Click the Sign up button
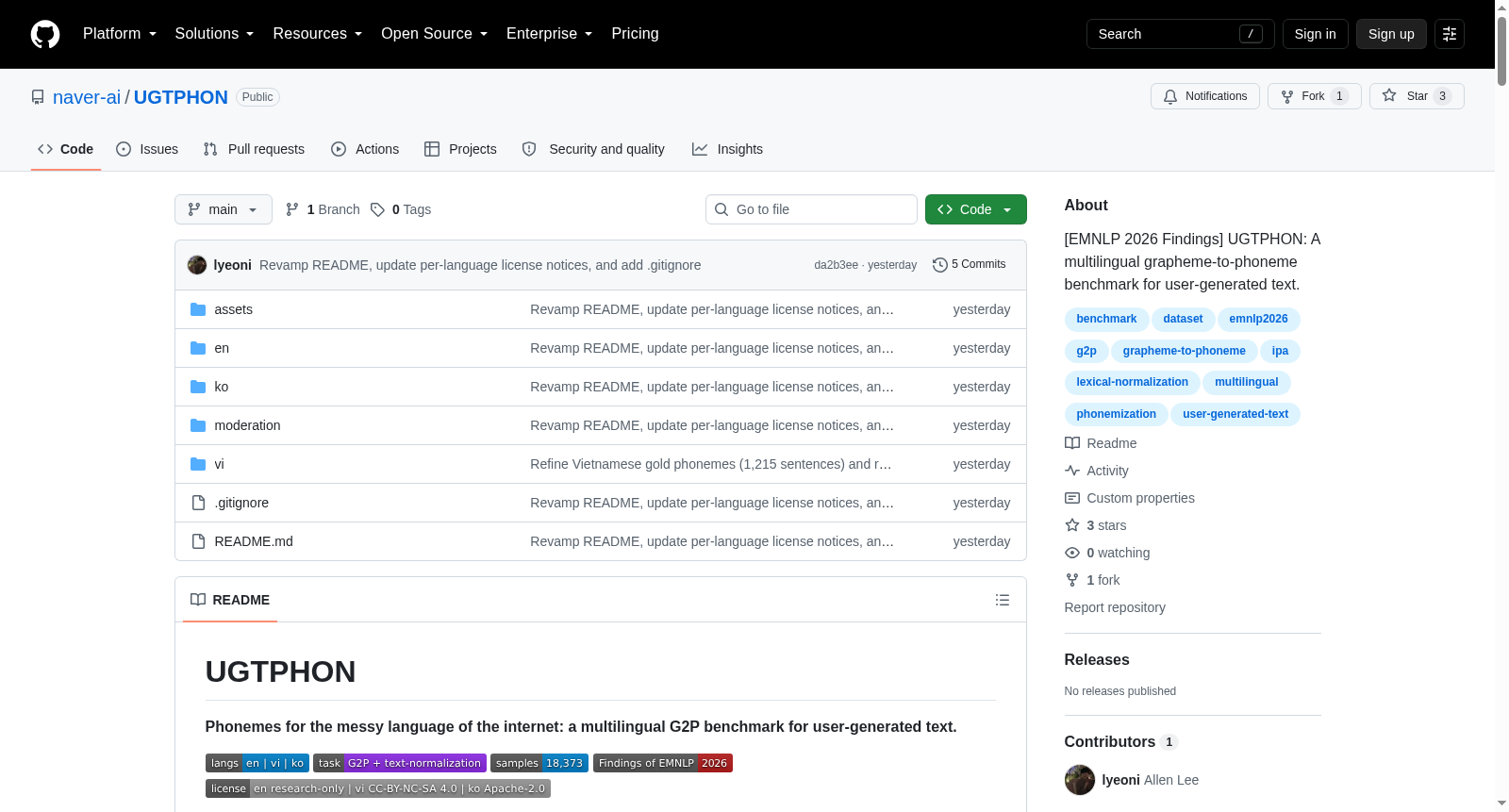This screenshot has height=812, width=1509. (x=1391, y=34)
